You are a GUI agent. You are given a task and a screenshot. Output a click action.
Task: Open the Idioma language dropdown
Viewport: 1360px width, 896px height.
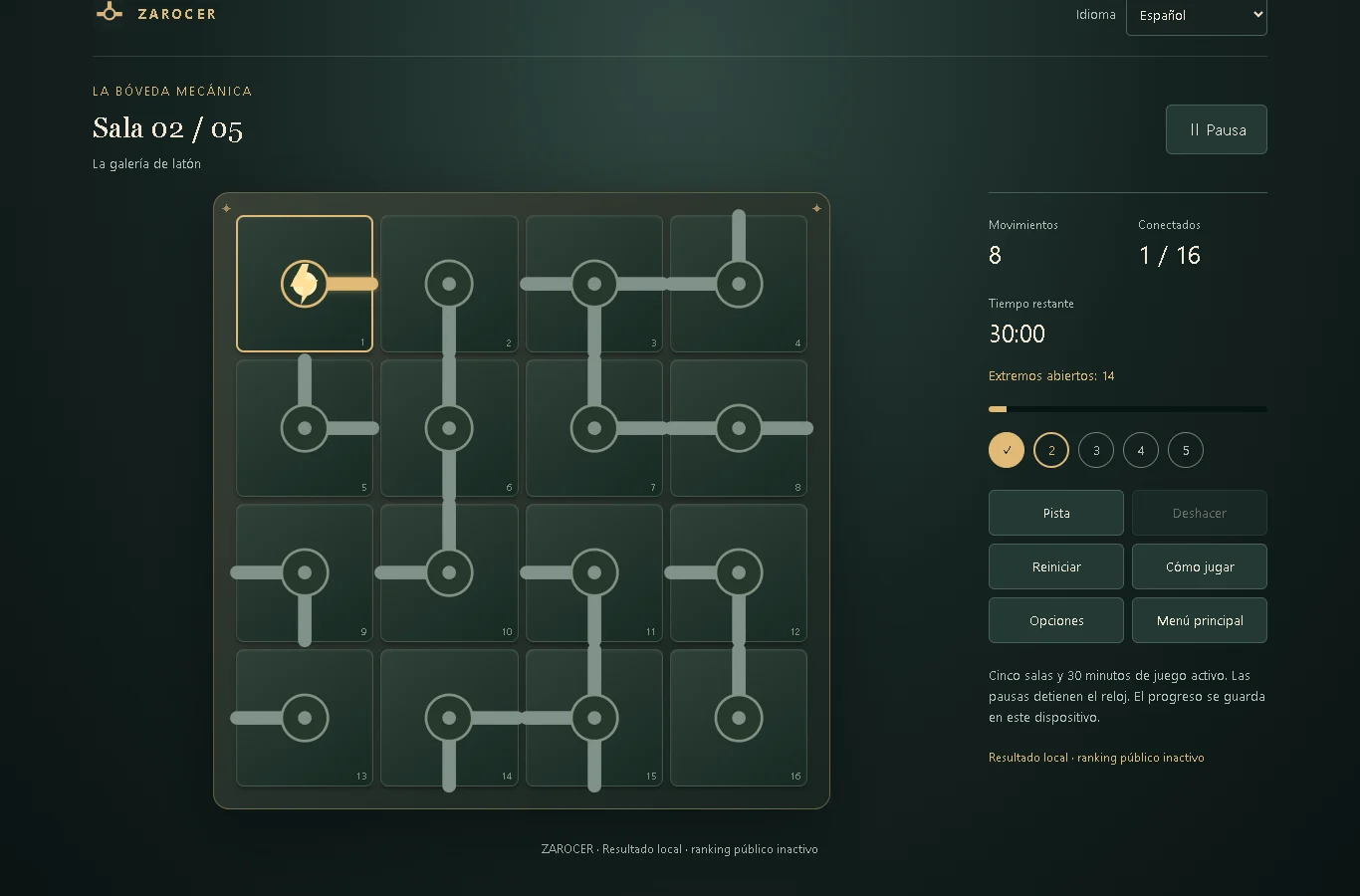(x=1196, y=15)
